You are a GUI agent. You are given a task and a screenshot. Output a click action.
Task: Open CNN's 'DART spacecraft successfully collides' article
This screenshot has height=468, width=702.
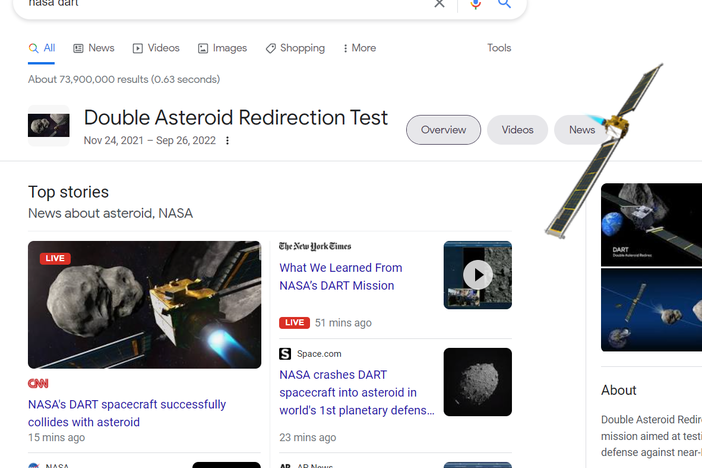127,413
